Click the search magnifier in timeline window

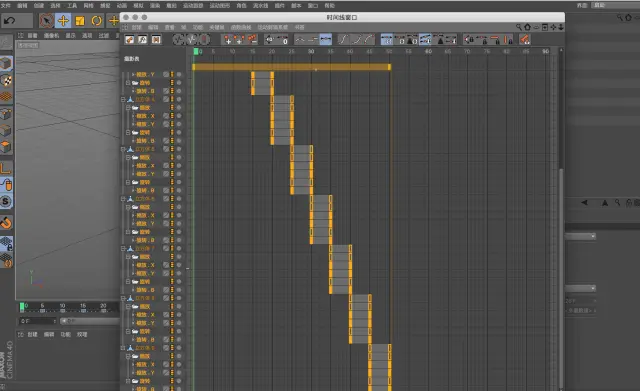click(x=519, y=27)
